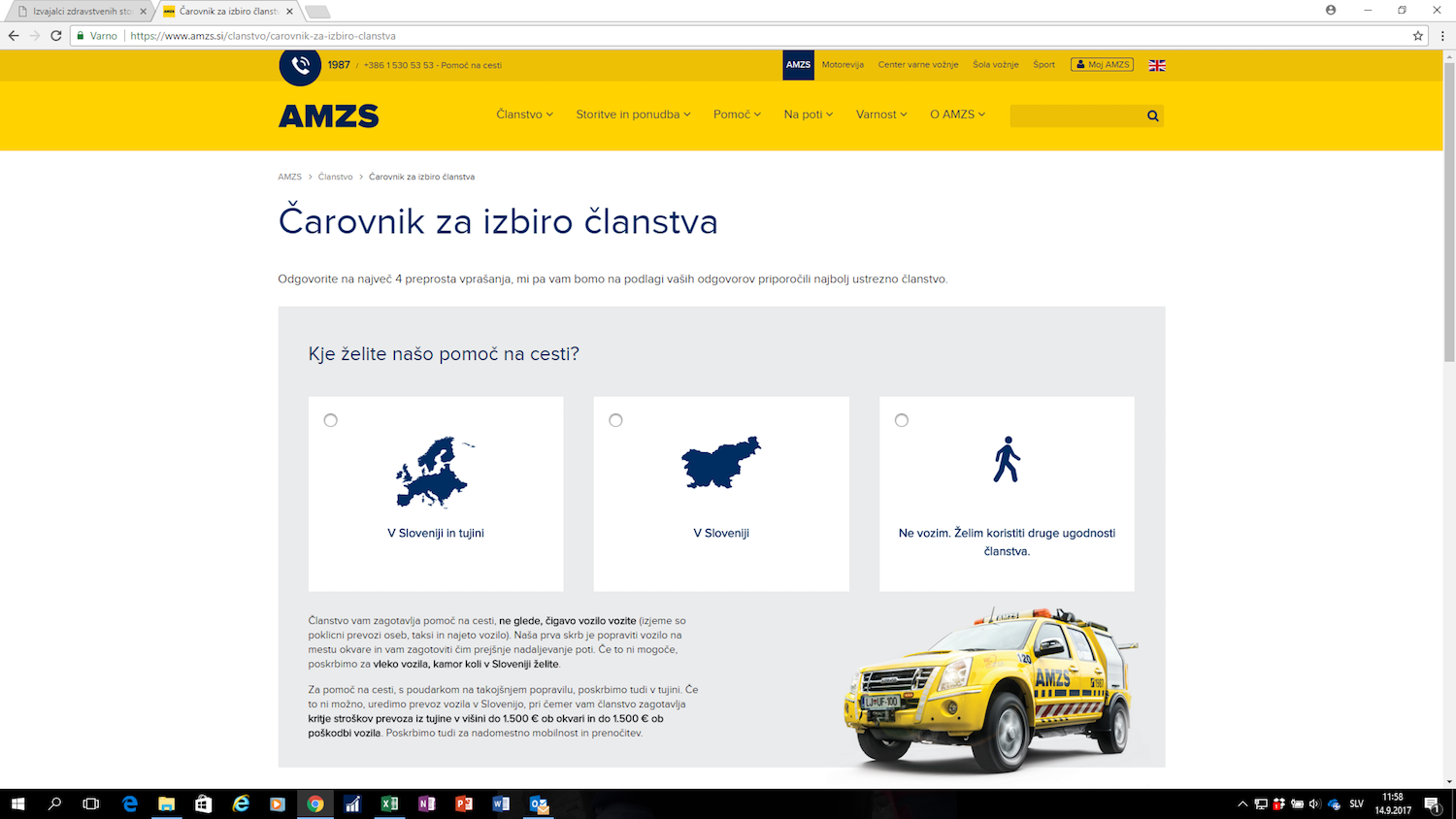
Task: Select the 'Ne vozim' radio button
Action: (902, 420)
